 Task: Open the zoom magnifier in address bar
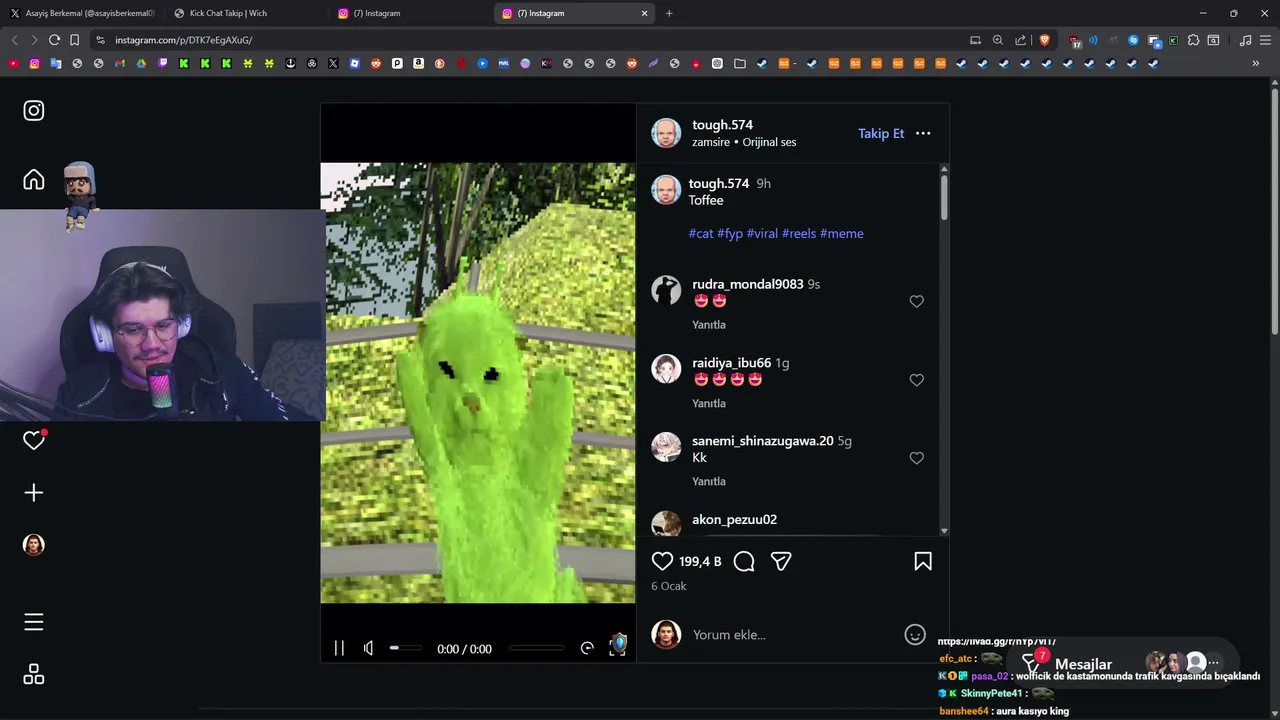pyautogui.click(x=998, y=40)
